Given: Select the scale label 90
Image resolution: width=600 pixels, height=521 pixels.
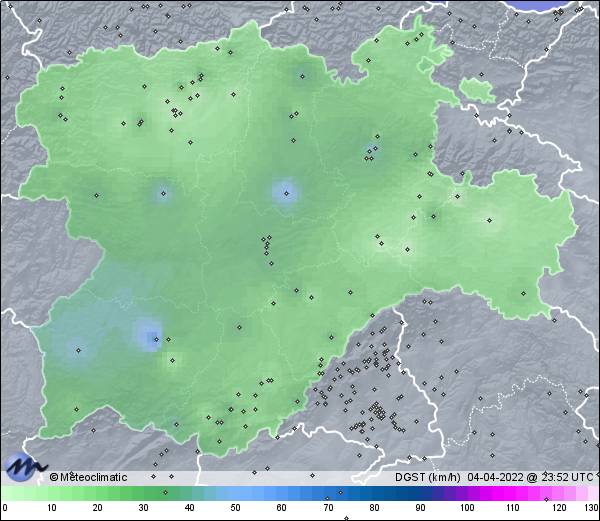Looking at the screenshot, I should pyautogui.click(x=420, y=508).
